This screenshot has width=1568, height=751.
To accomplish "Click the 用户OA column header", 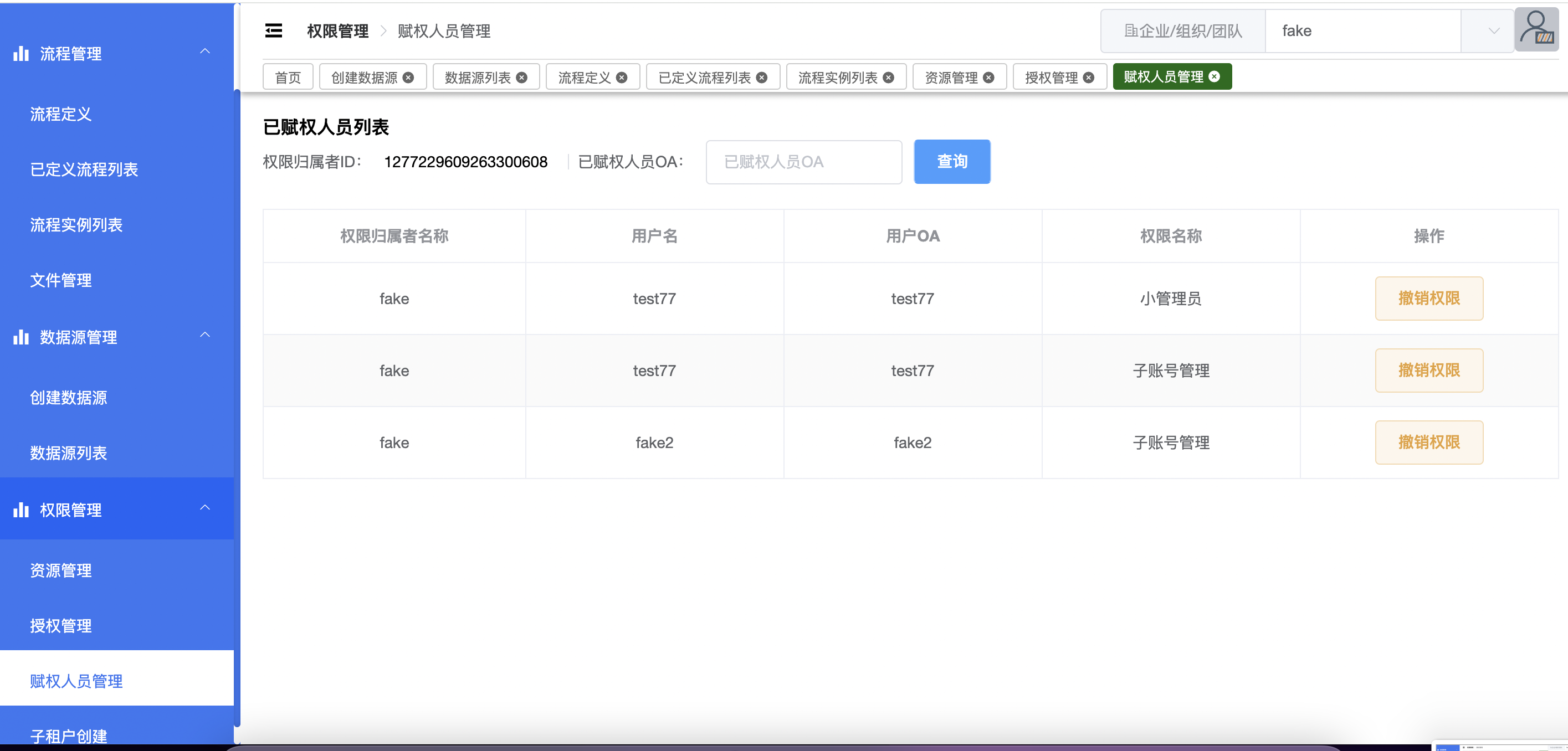I will pyautogui.click(x=913, y=236).
